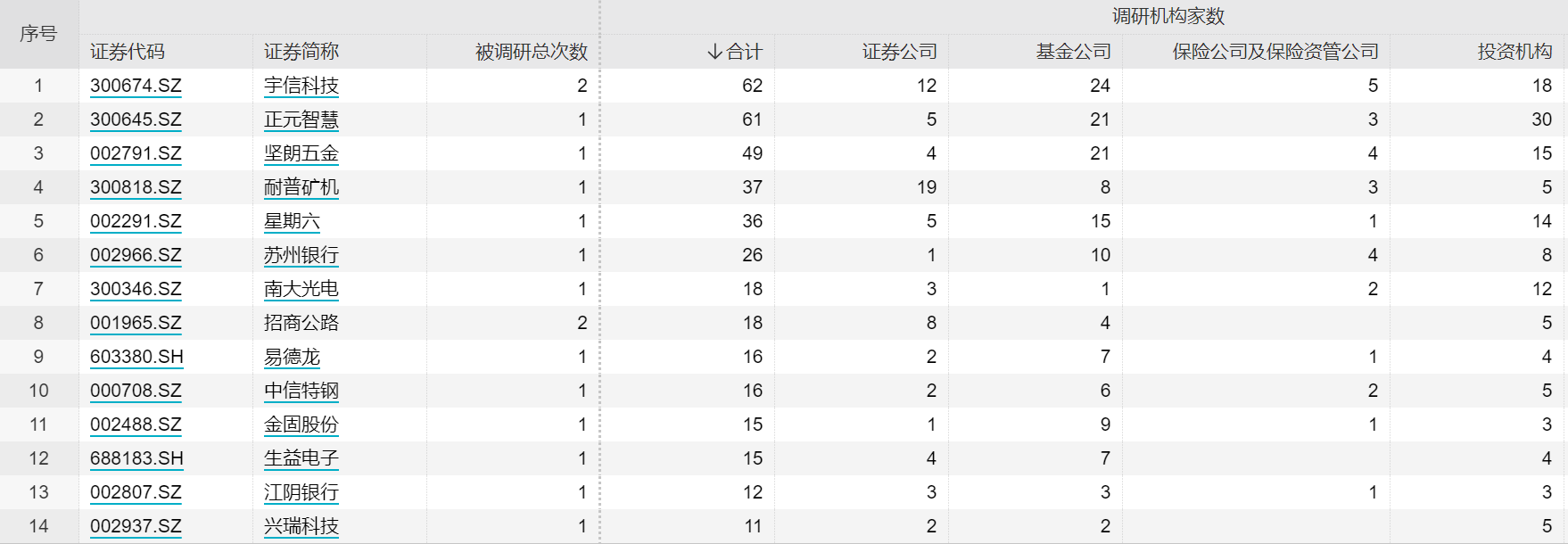This screenshot has height=544, width=1568.
Task: Sort by 证券公司 column header
Action: 900,52
